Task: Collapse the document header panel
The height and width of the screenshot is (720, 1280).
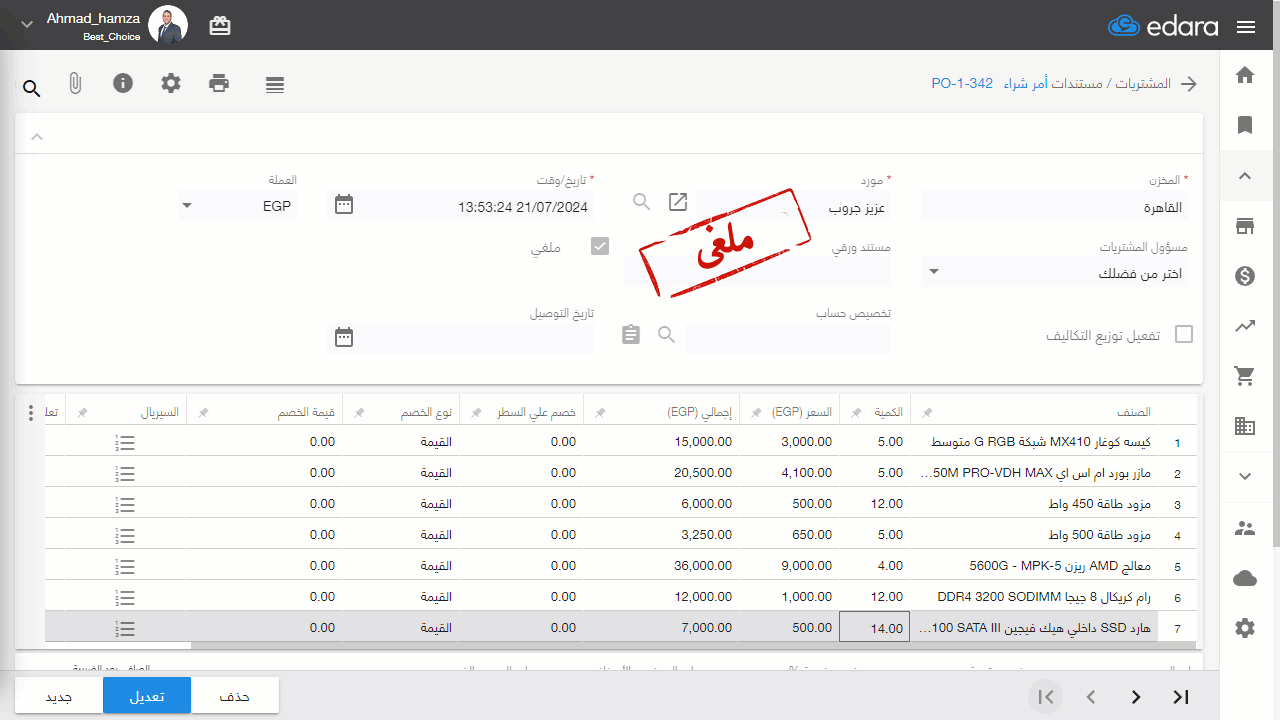Action: (x=37, y=135)
